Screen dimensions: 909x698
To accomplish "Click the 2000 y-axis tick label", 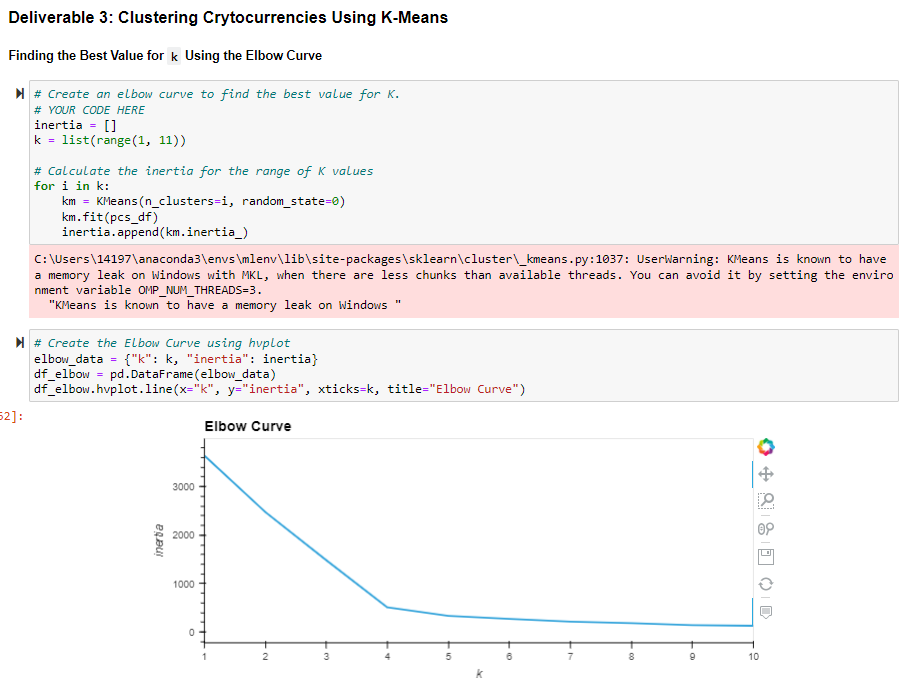I will pos(183,535).
